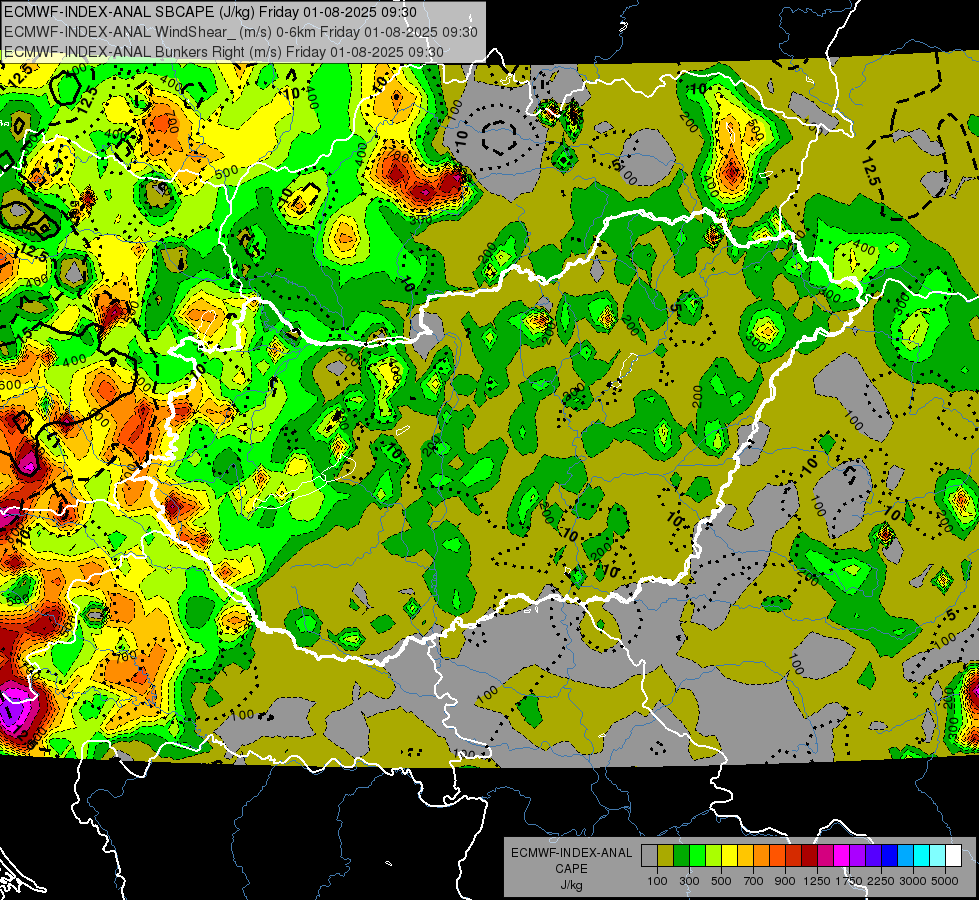
Task: Click the 500 value on the legend scale
Action: tap(721, 881)
